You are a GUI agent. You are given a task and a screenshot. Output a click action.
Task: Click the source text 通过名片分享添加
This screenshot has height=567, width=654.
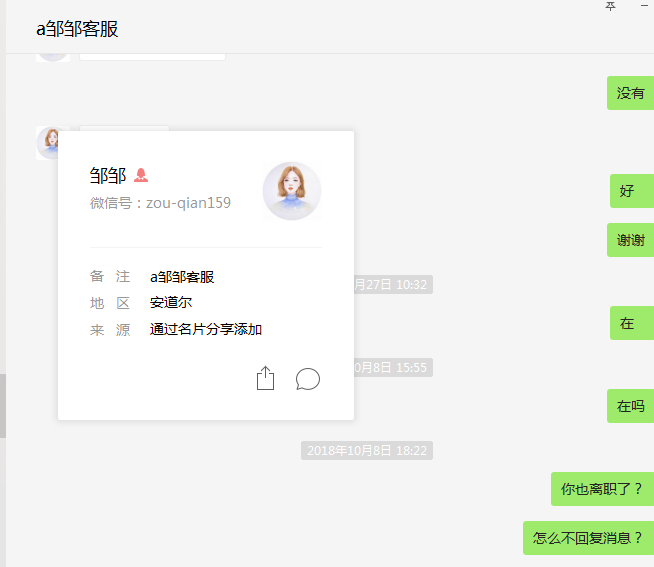(x=206, y=329)
